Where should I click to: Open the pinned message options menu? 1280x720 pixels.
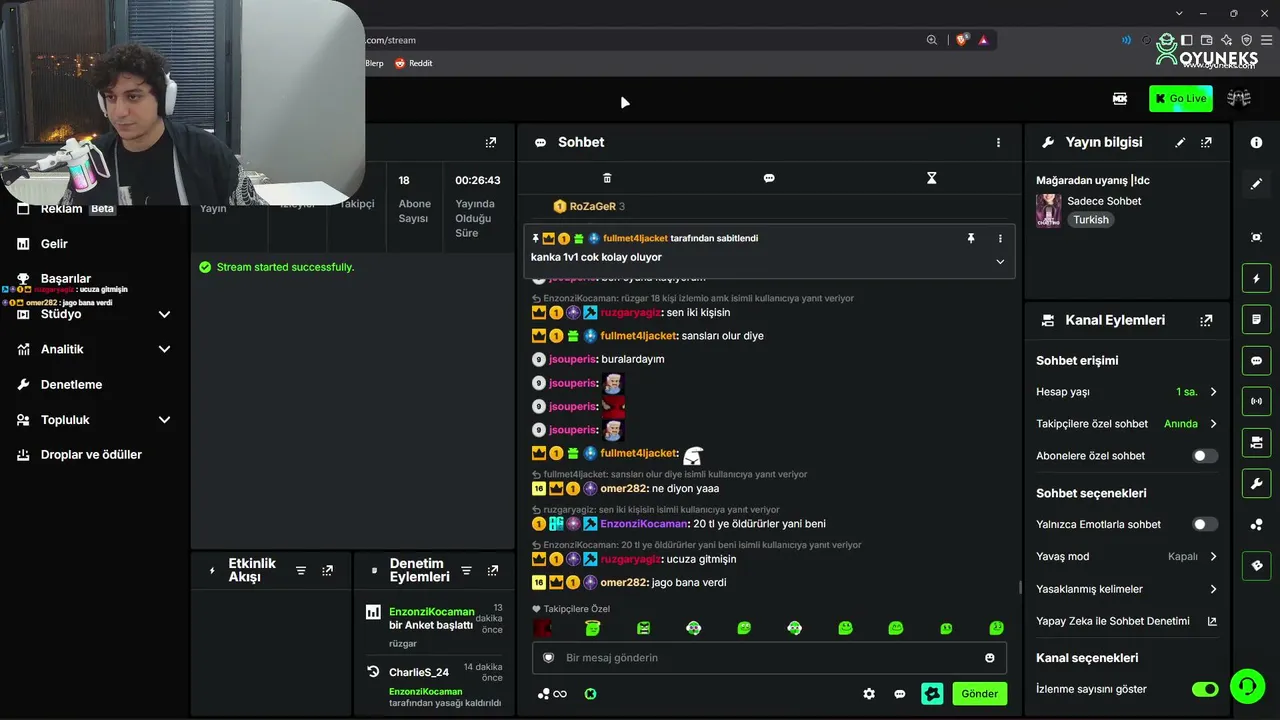click(1000, 239)
